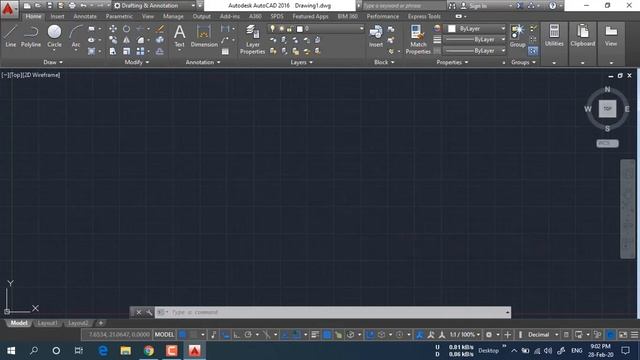Select the Polyline draw tool

click(31, 36)
